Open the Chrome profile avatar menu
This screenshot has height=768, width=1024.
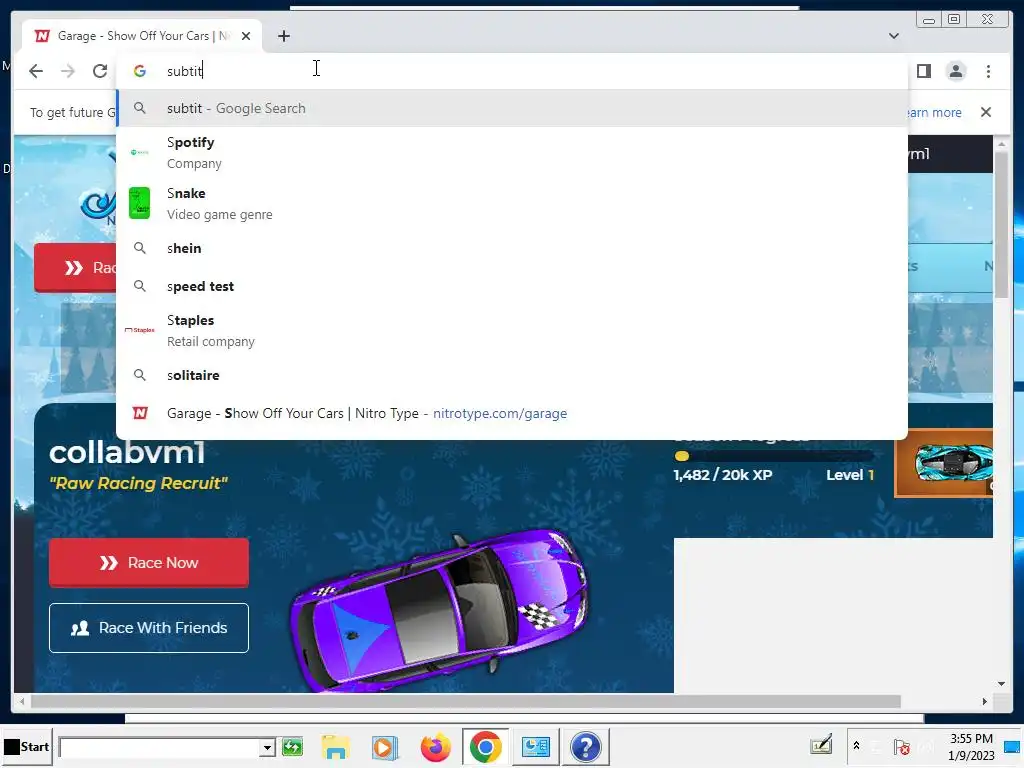pyautogui.click(x=955, y=71)
